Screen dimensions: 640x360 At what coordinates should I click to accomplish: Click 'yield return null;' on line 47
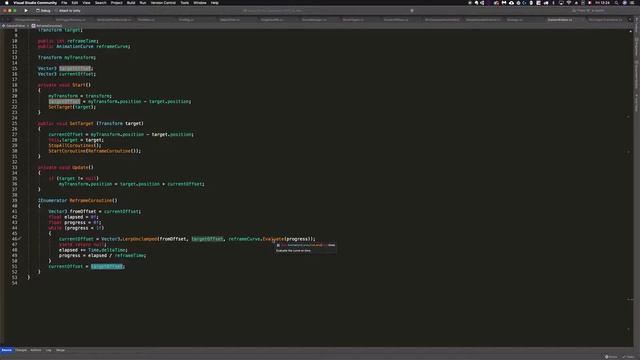[x=82, y=244]
